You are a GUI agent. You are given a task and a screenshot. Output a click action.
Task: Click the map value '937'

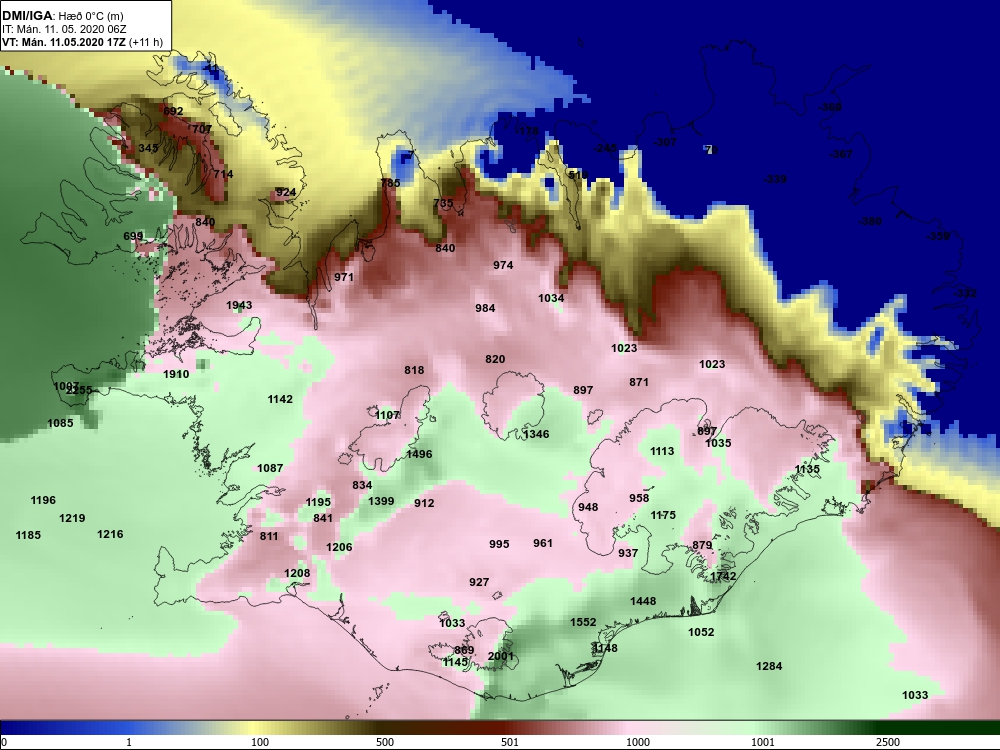628,553
